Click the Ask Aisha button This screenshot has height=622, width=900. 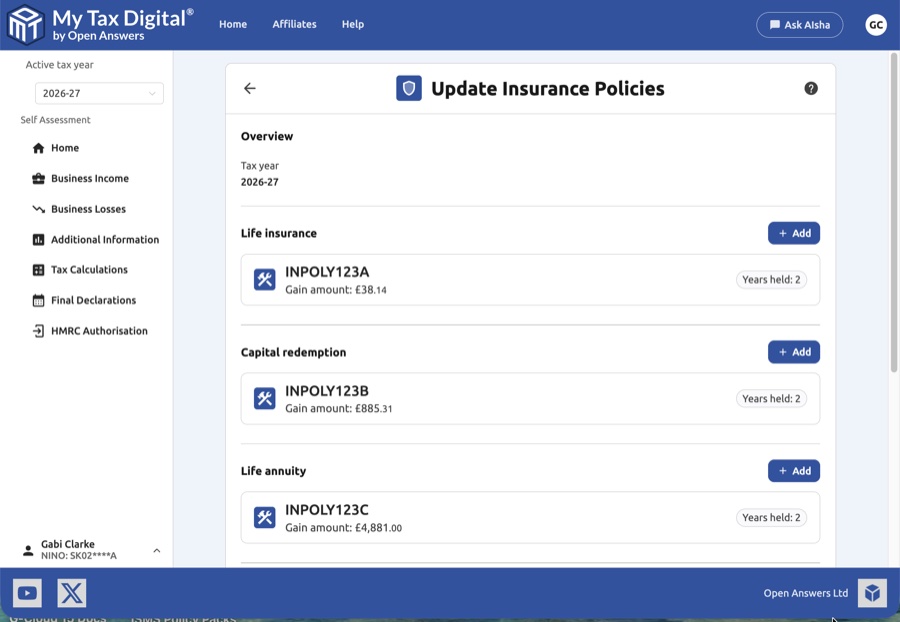pyautogui.click(x=800, y=24)
